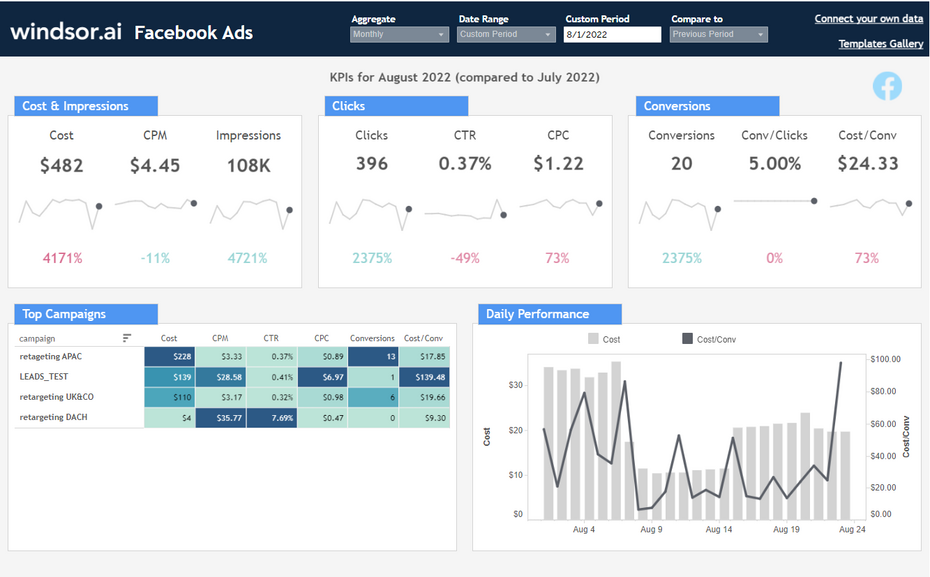Click the $228 cost cell

170,356
